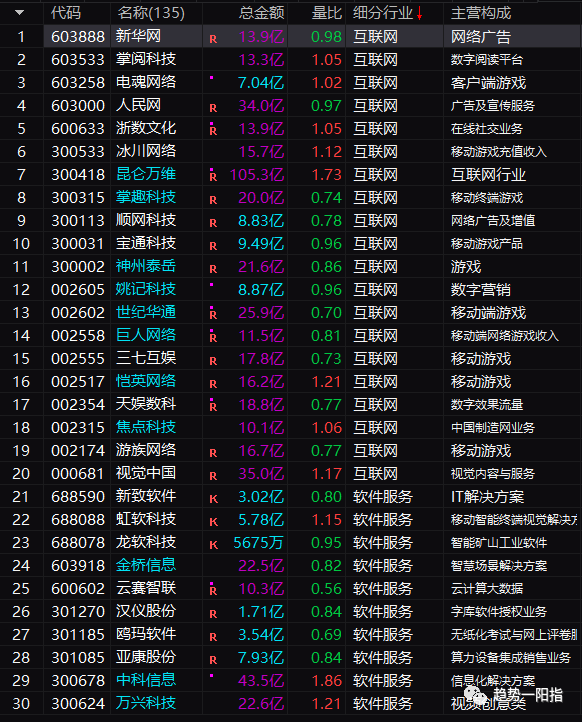The image size is (582, 722).
Task: Sort by 量比 column header
Action: tap(326, 13)
